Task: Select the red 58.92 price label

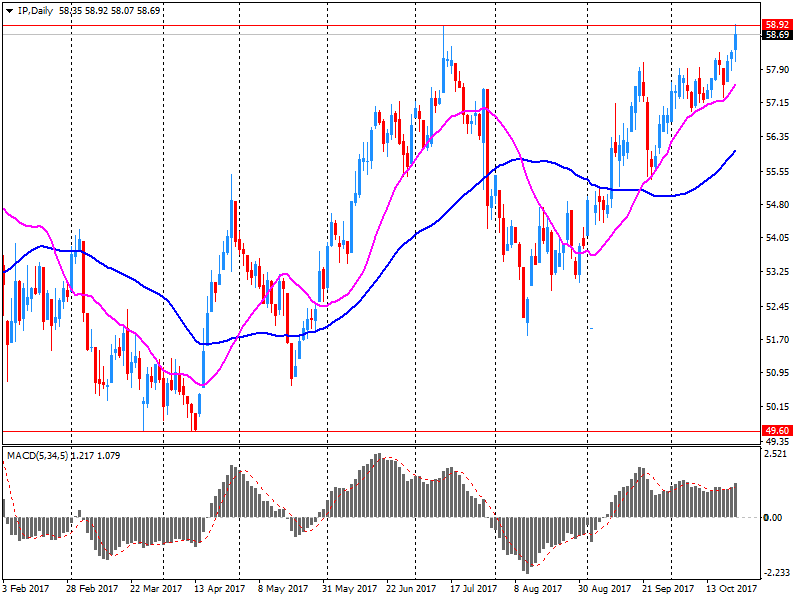Action: (777, 25)
